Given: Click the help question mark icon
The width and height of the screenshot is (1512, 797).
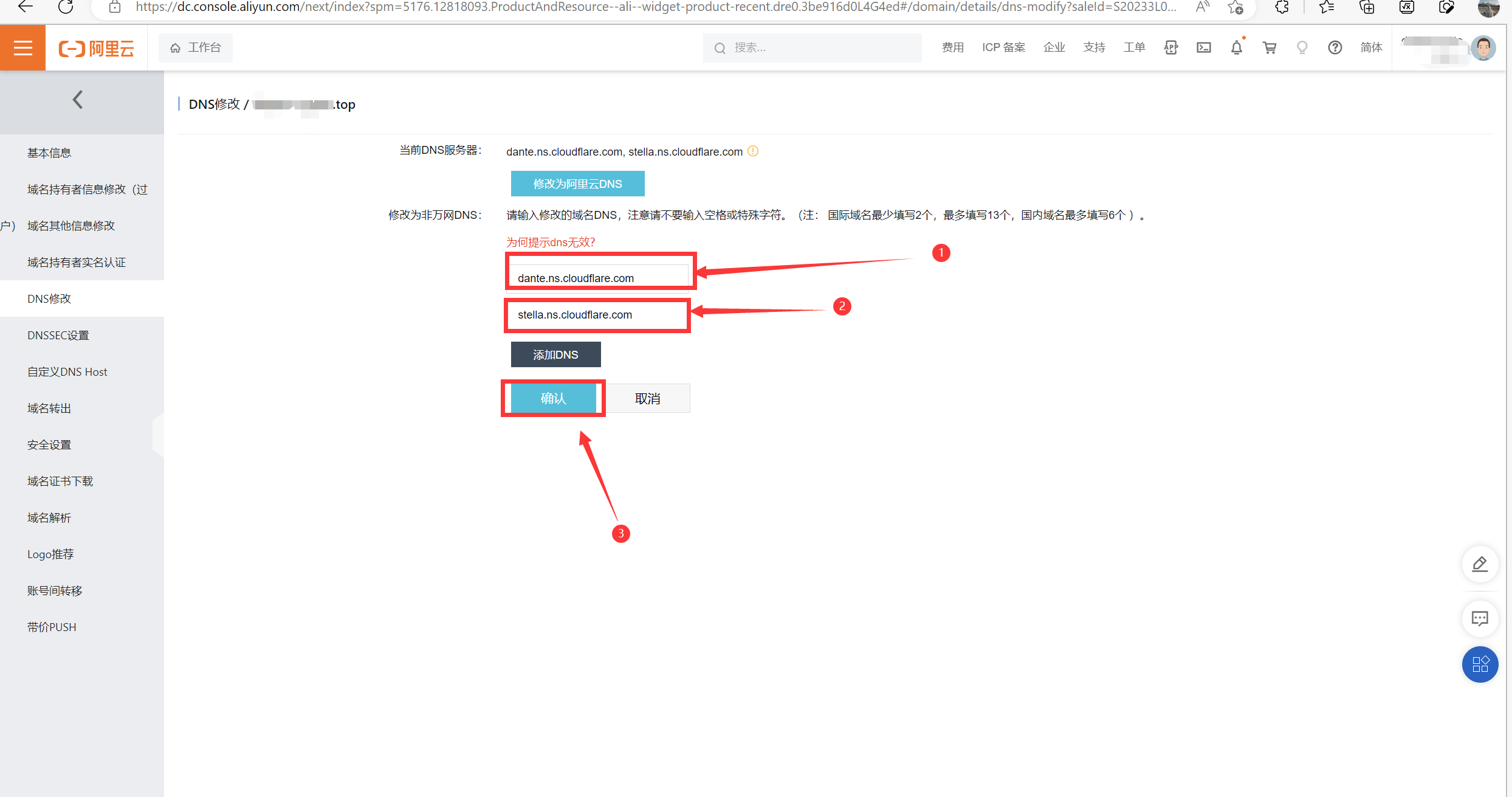Looking at the screenshot, I should (x=1335, y=47).
